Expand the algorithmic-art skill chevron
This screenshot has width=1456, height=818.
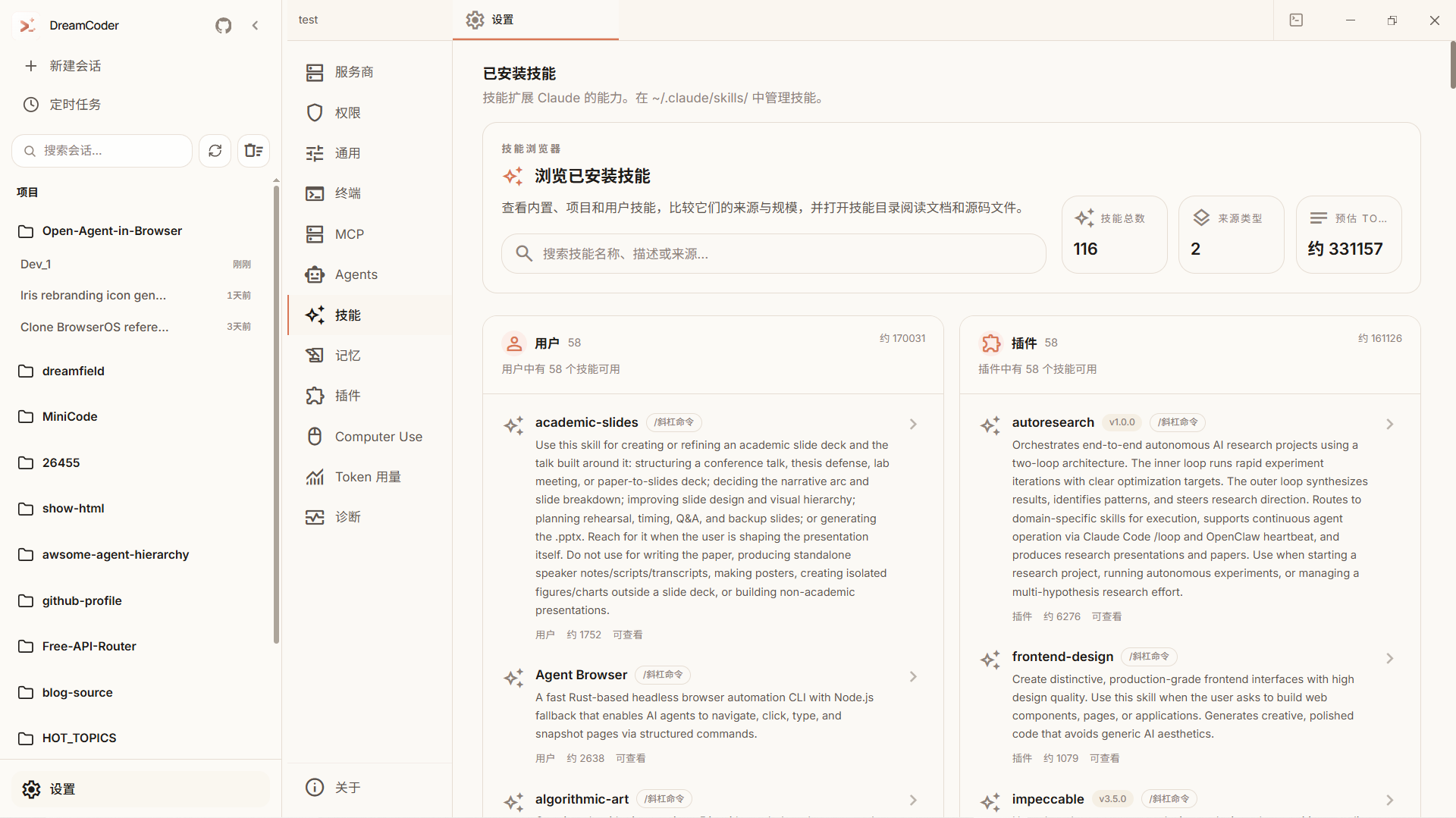(913, 801)
